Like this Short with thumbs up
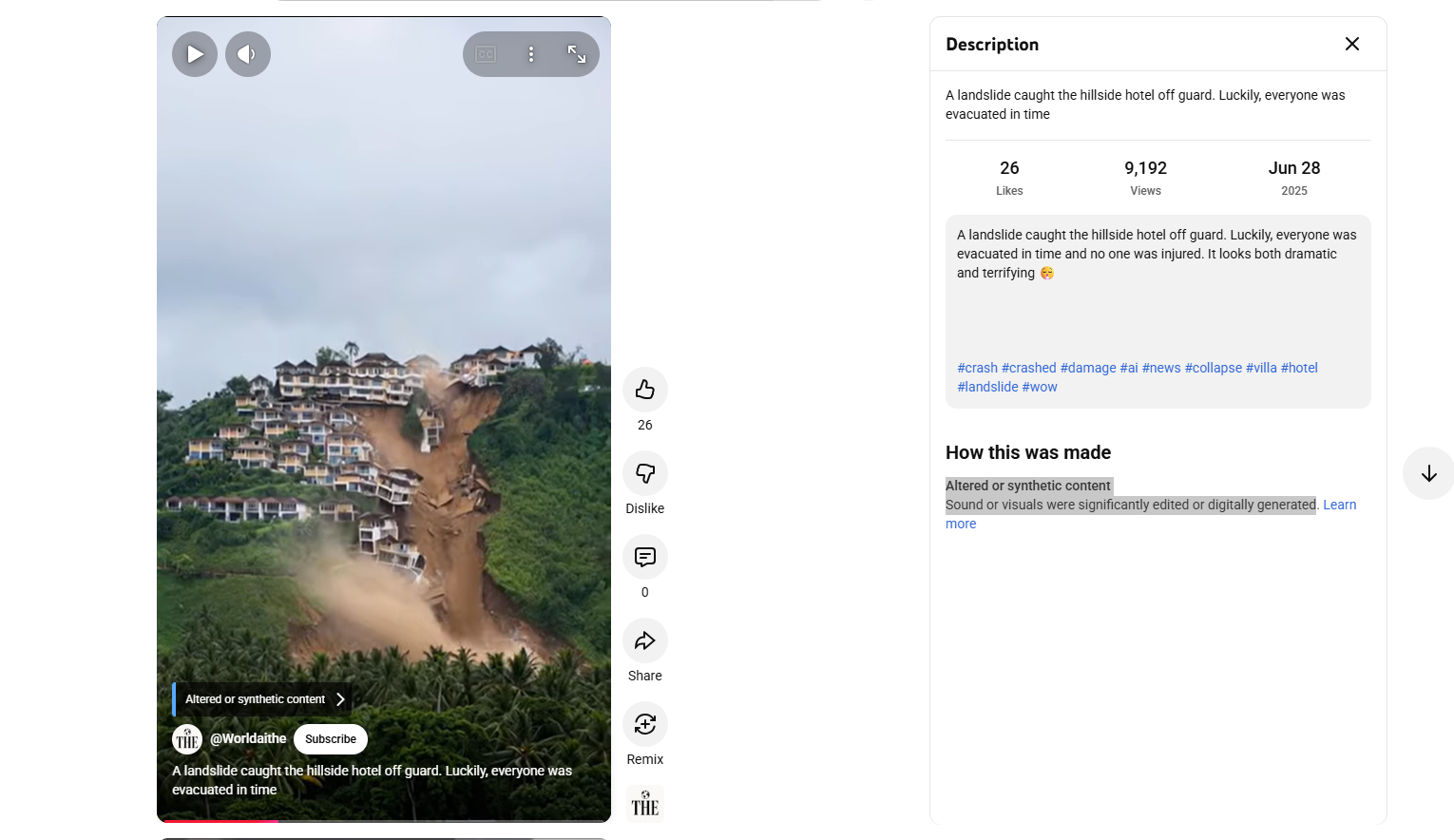Image resolution: width=1454 pixels, height=840 pixels. pos(644,390)
